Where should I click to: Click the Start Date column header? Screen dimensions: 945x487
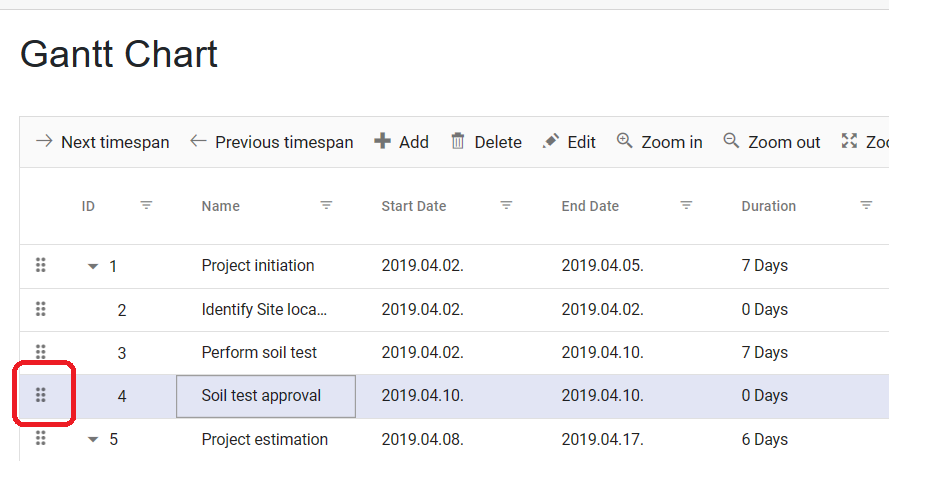click(413, 206)
